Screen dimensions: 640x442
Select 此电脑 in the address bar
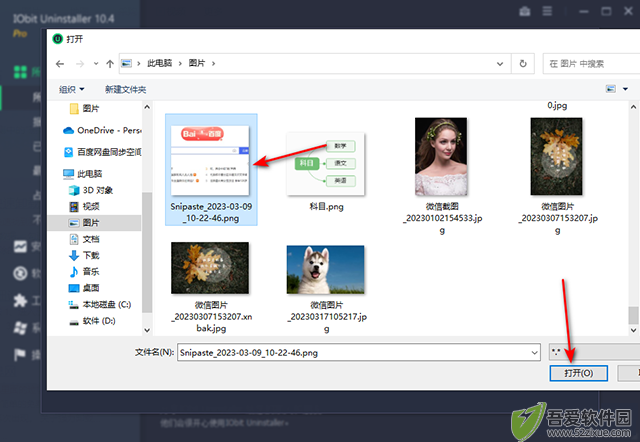160,63
